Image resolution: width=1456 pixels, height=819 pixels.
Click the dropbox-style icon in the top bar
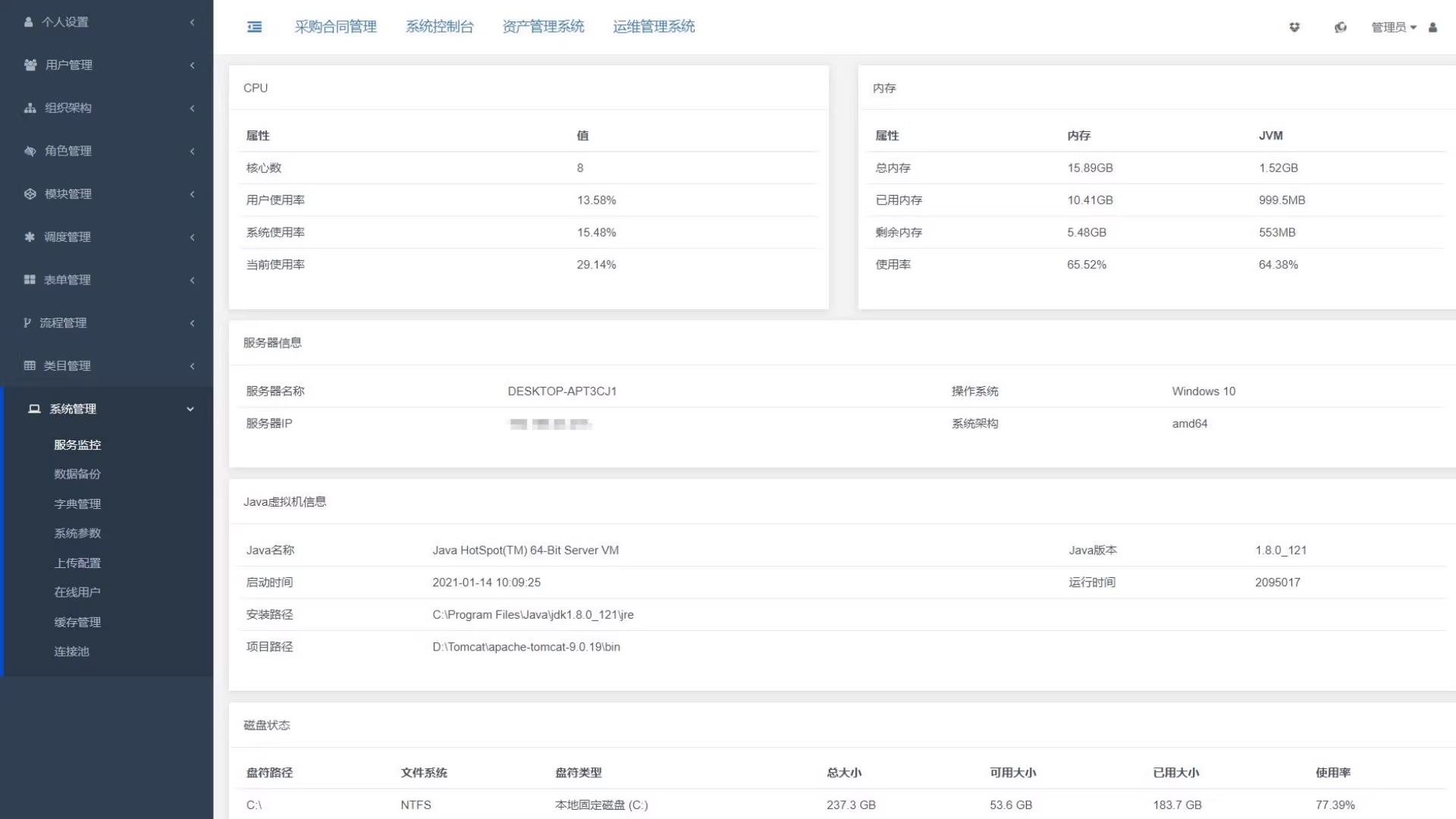[x=1294, y=27]
